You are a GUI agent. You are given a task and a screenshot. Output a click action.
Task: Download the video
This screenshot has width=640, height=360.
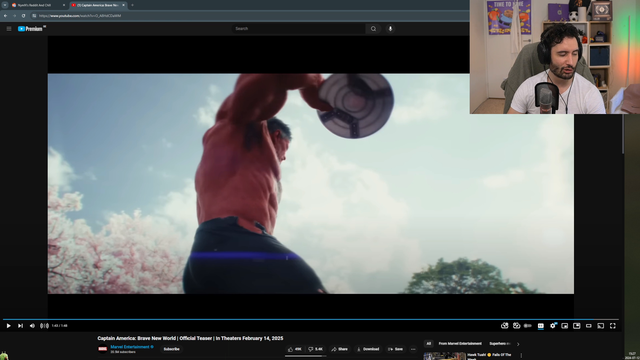(x=368, y=349)
